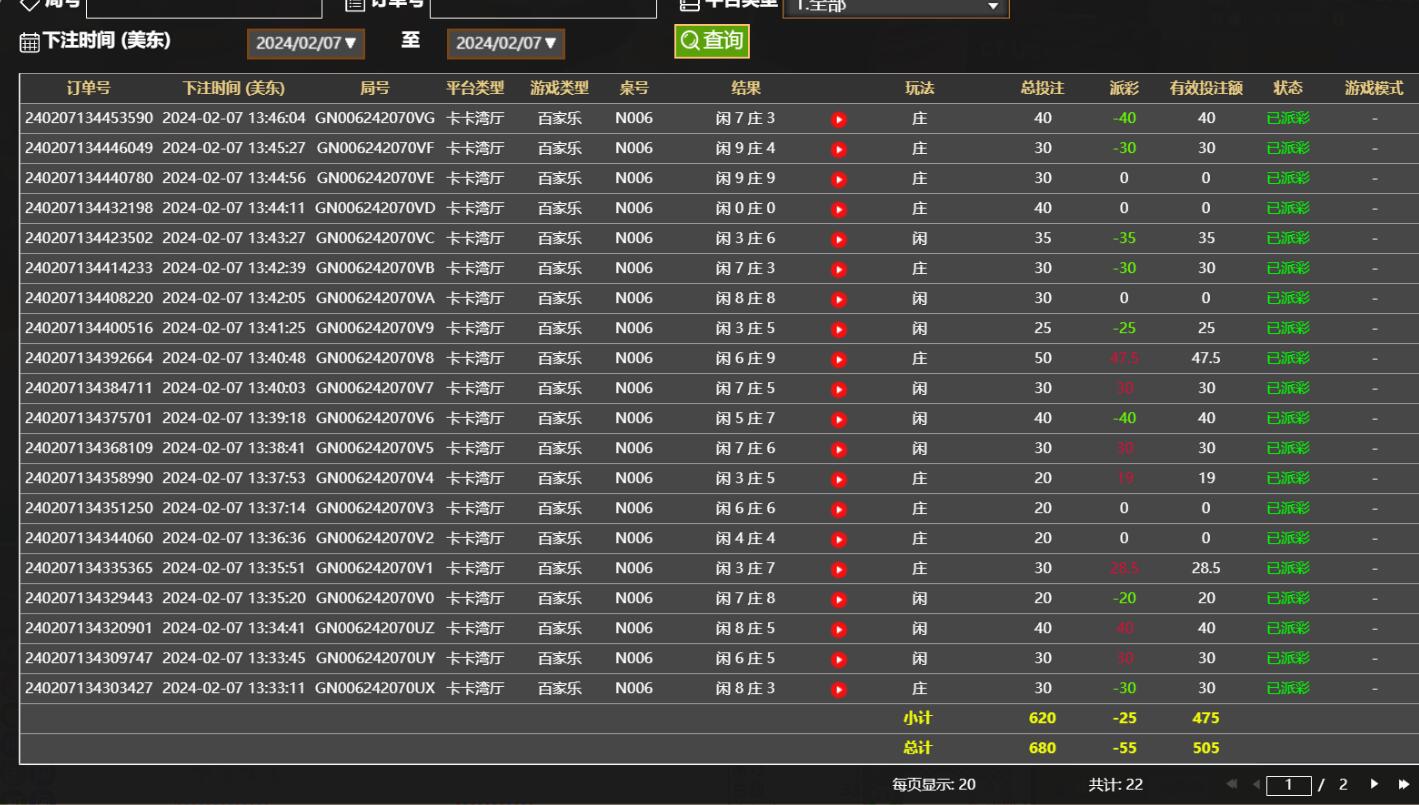This screenshot has width=1419, height=805.
Task: Play video replay for round GN006242070UY
Action: (x=839, y=659)
